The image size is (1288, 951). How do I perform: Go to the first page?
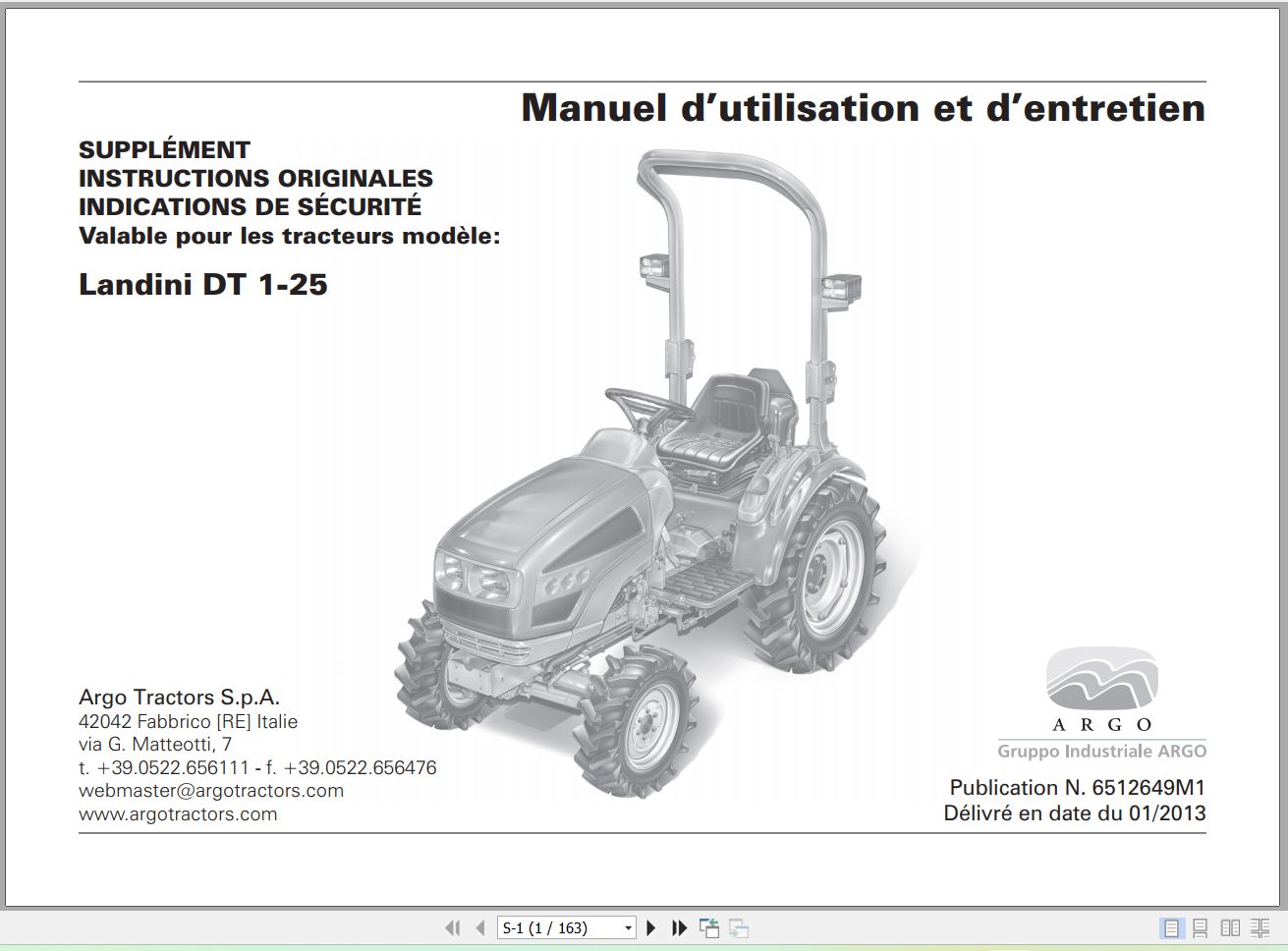pyautogui.click(x=453, y=927)
